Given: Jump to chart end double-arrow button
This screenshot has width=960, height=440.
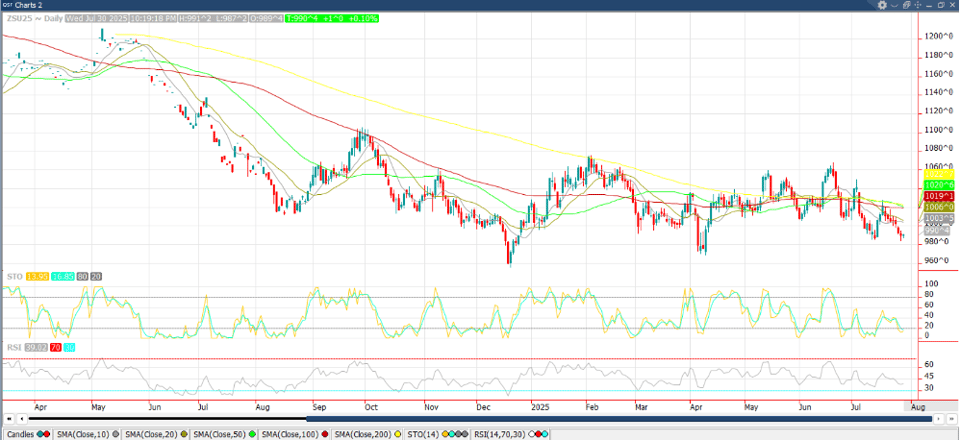Looking at the screenshot, I should coord(951,419).
